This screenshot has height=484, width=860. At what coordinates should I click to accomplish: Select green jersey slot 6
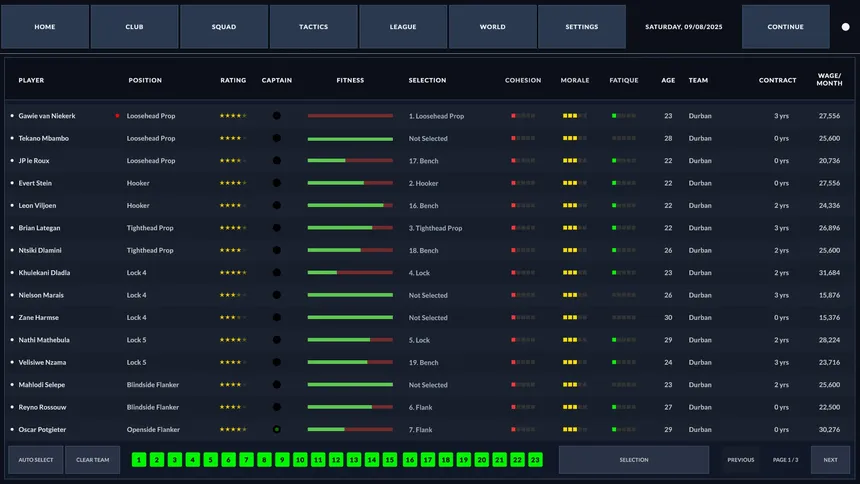point(228,460)
